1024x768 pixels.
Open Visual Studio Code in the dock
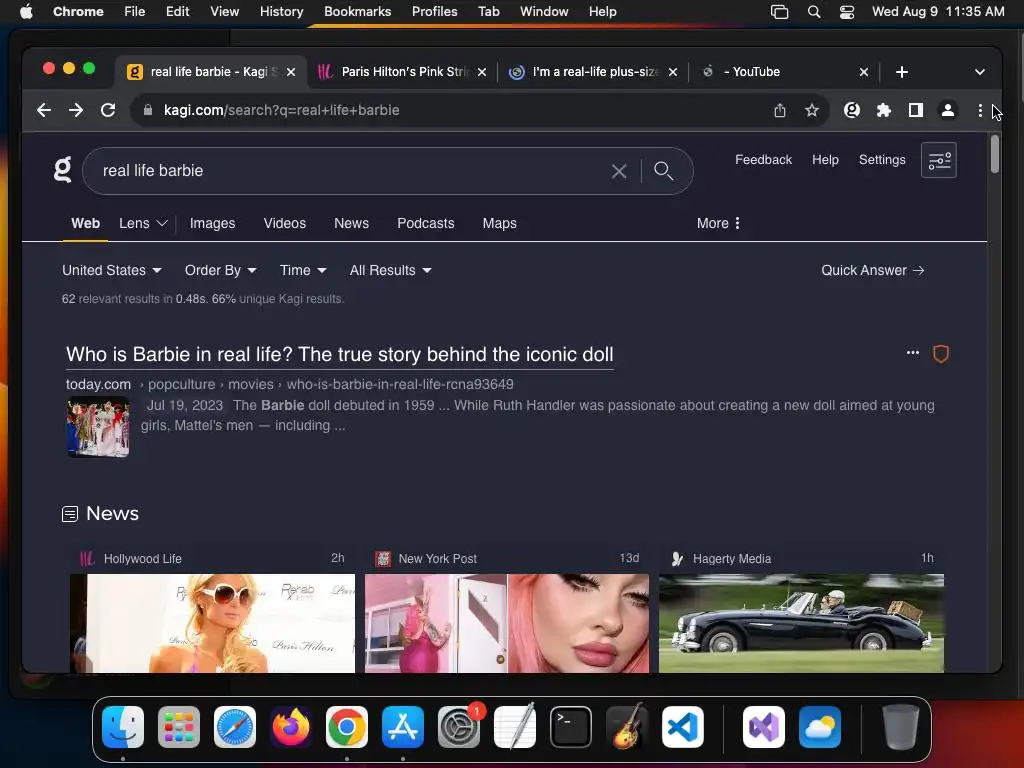[x=682, y=727]
